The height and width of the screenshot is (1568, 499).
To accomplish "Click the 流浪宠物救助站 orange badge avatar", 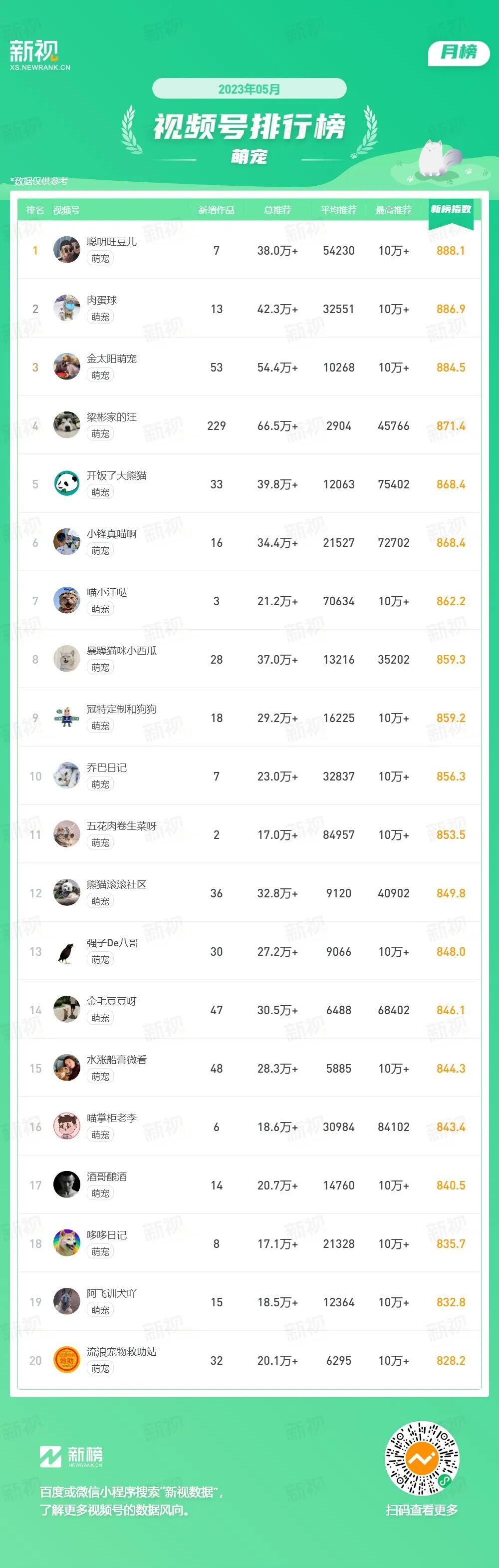I will [x=66, y=1360].
